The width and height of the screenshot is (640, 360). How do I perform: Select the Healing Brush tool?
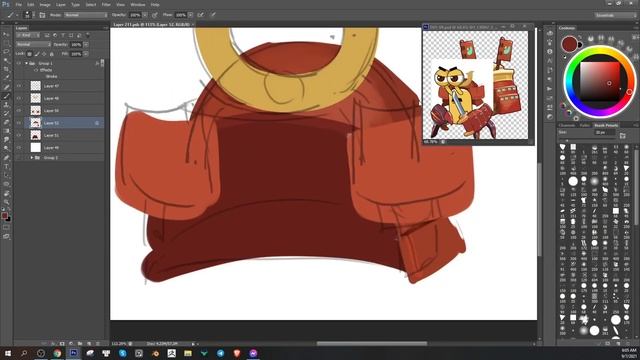click(6, 87)
